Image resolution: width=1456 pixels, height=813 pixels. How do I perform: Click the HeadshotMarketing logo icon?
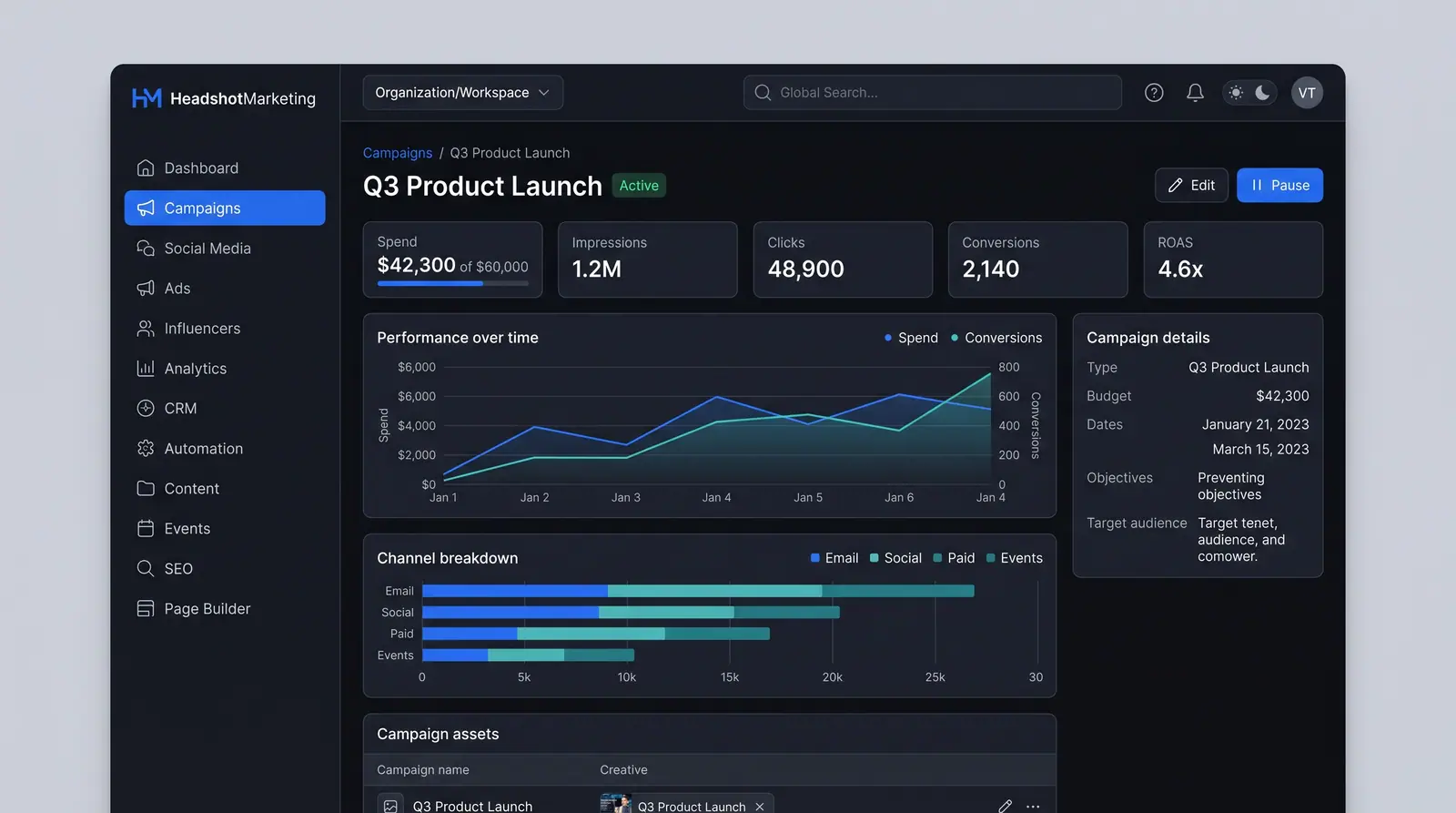(x=147, y=97)
